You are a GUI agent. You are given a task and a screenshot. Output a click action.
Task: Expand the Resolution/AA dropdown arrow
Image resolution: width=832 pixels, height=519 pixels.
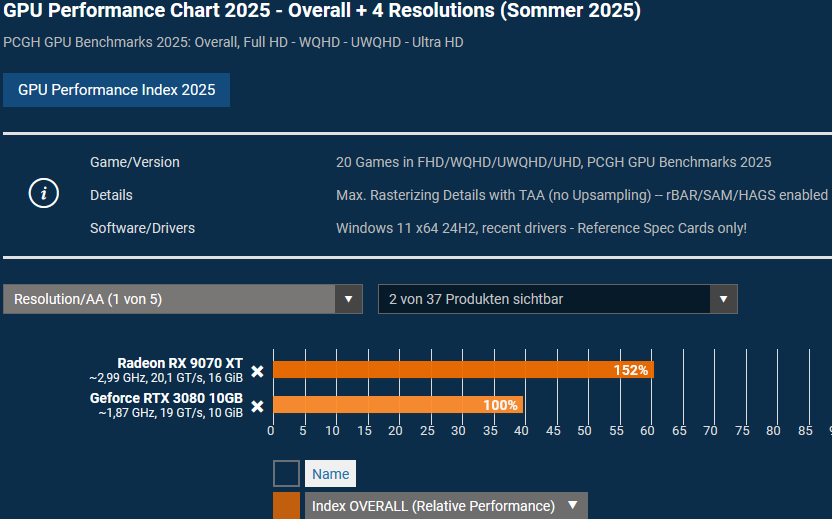(x=349, y=299)
